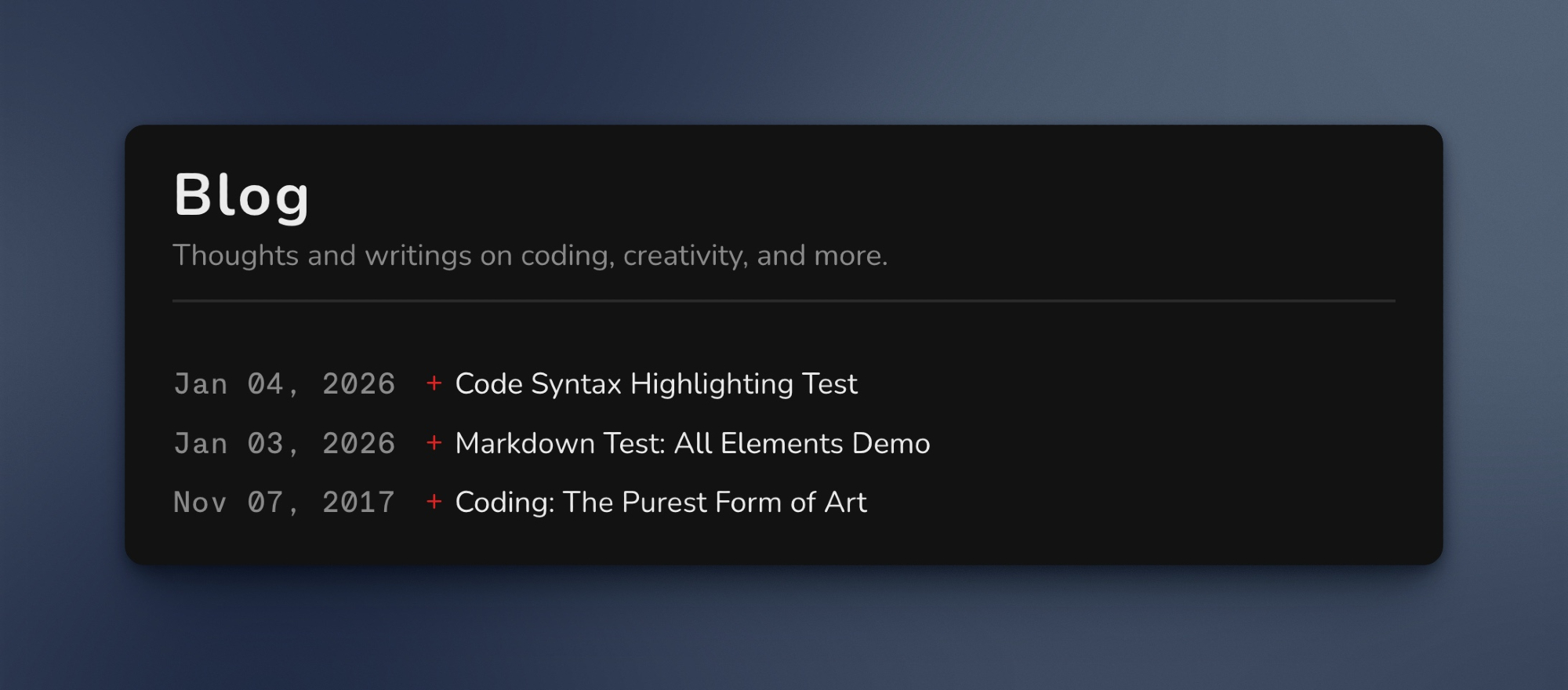Screen dimensions: 1568x690
Task: Click the red plus next to Markdown Test
Action: (434, 443)
